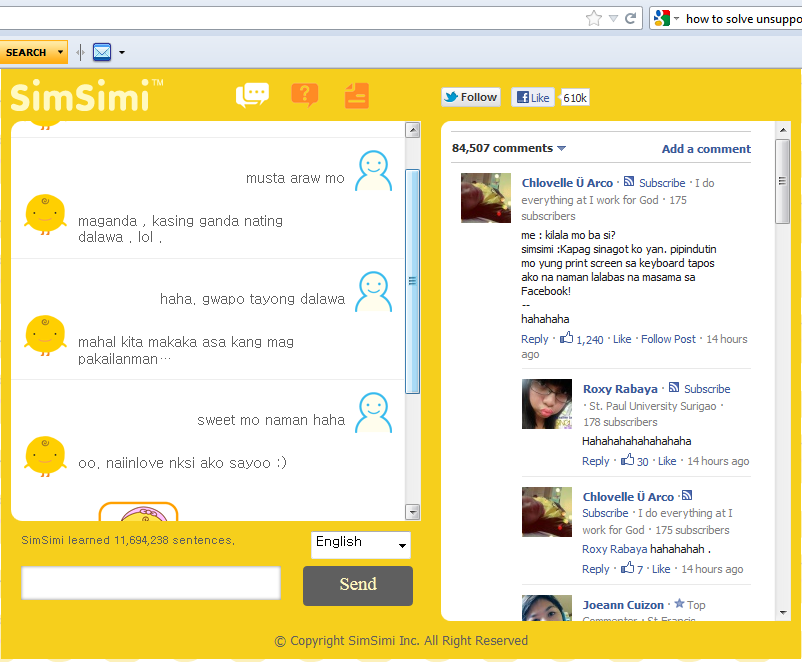Click Subscribe RSS icon beside Roxy Rabaya
Screen dimensions: 802x662
[674, 387]
